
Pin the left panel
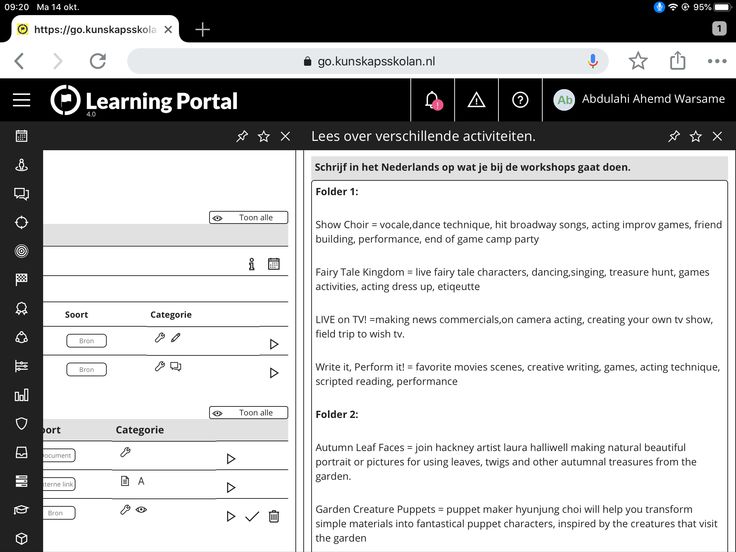[242, 136]
